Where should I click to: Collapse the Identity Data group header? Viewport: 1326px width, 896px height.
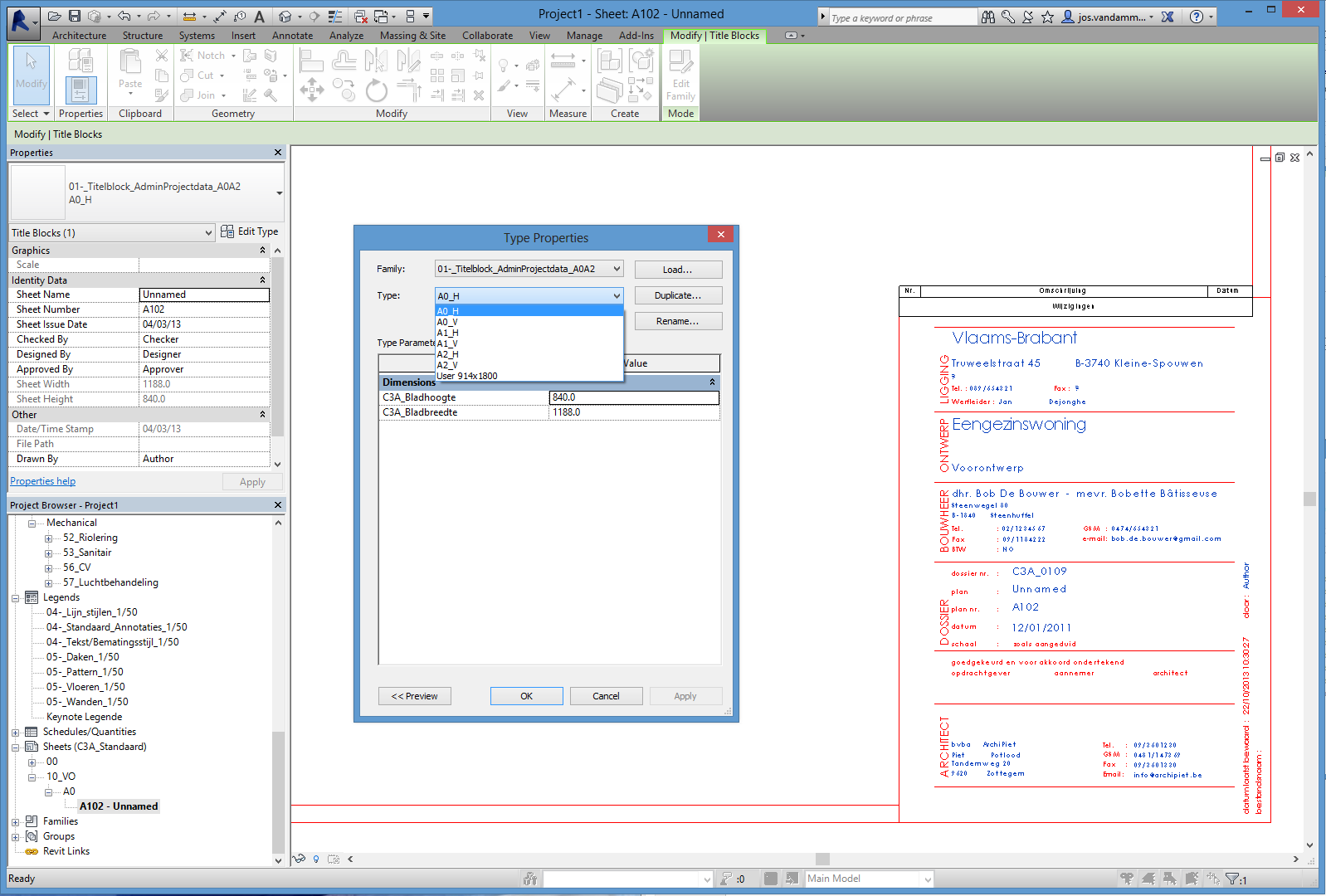[263, 280]
